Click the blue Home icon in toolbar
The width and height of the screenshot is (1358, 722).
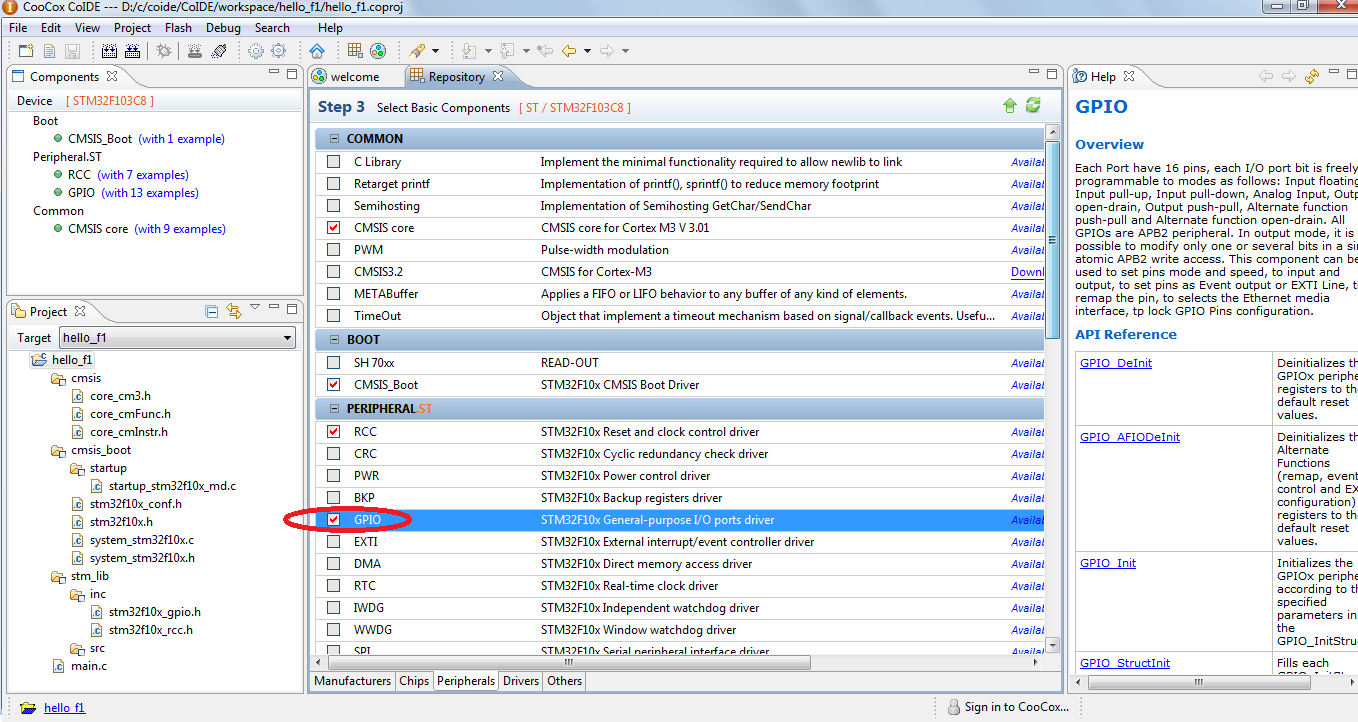(x=317, y=51)
